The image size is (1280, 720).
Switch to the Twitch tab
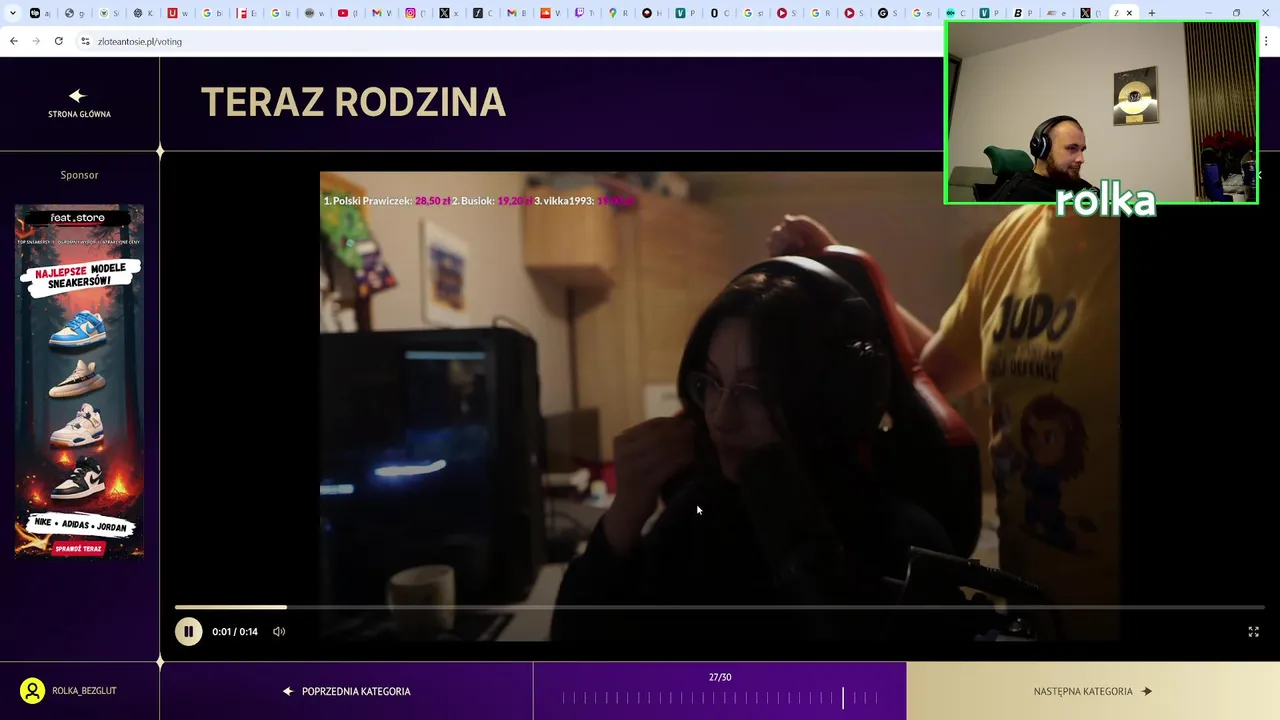pyautogui.click(x=585, y=13)
